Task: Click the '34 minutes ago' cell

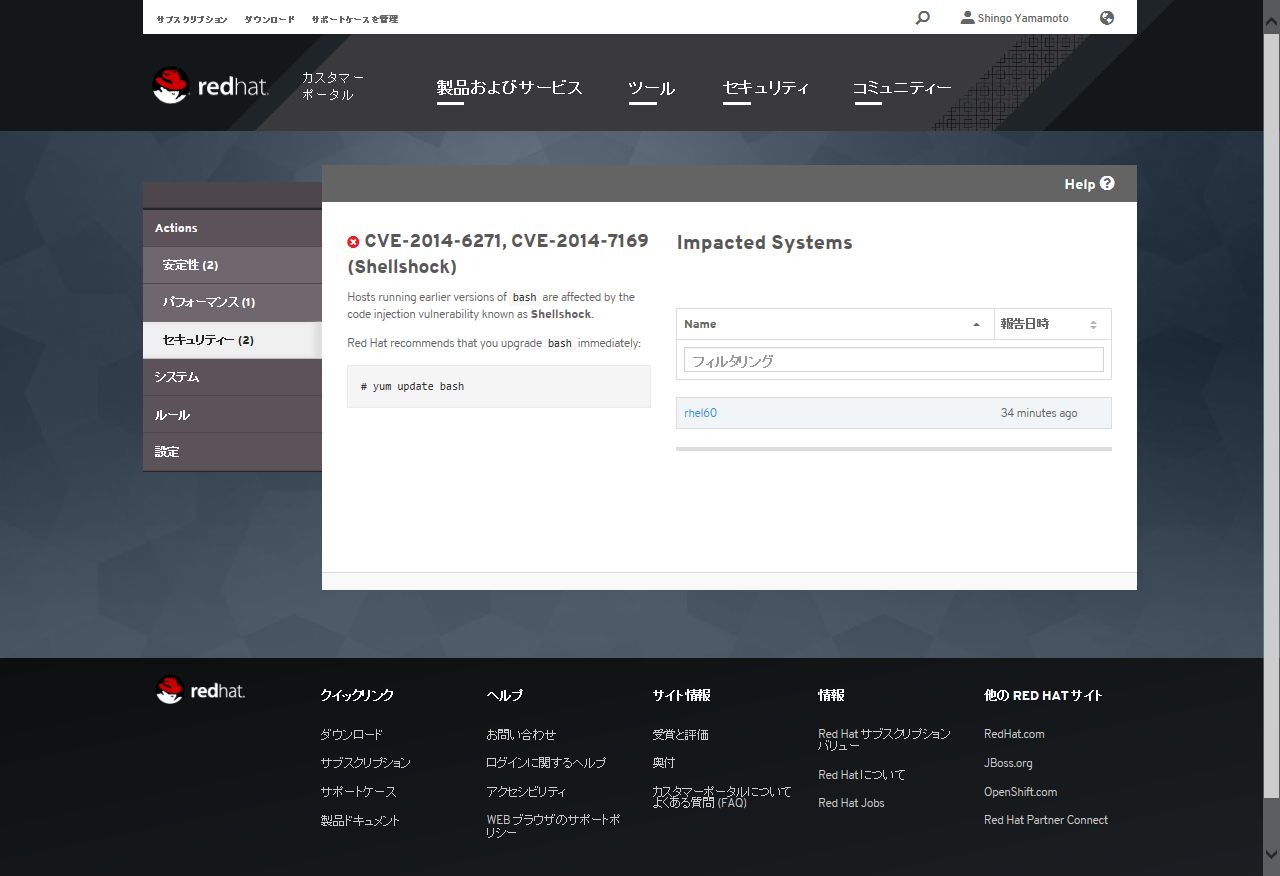Action: (x=1039, y=413)
